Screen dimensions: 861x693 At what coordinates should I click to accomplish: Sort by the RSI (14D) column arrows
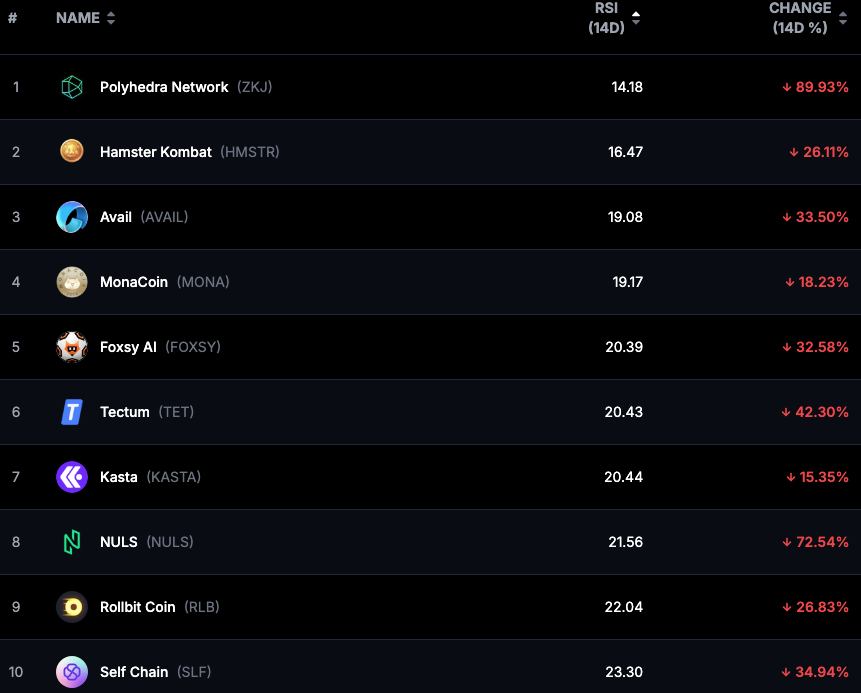pyautogui.click(x=636, y=18)
